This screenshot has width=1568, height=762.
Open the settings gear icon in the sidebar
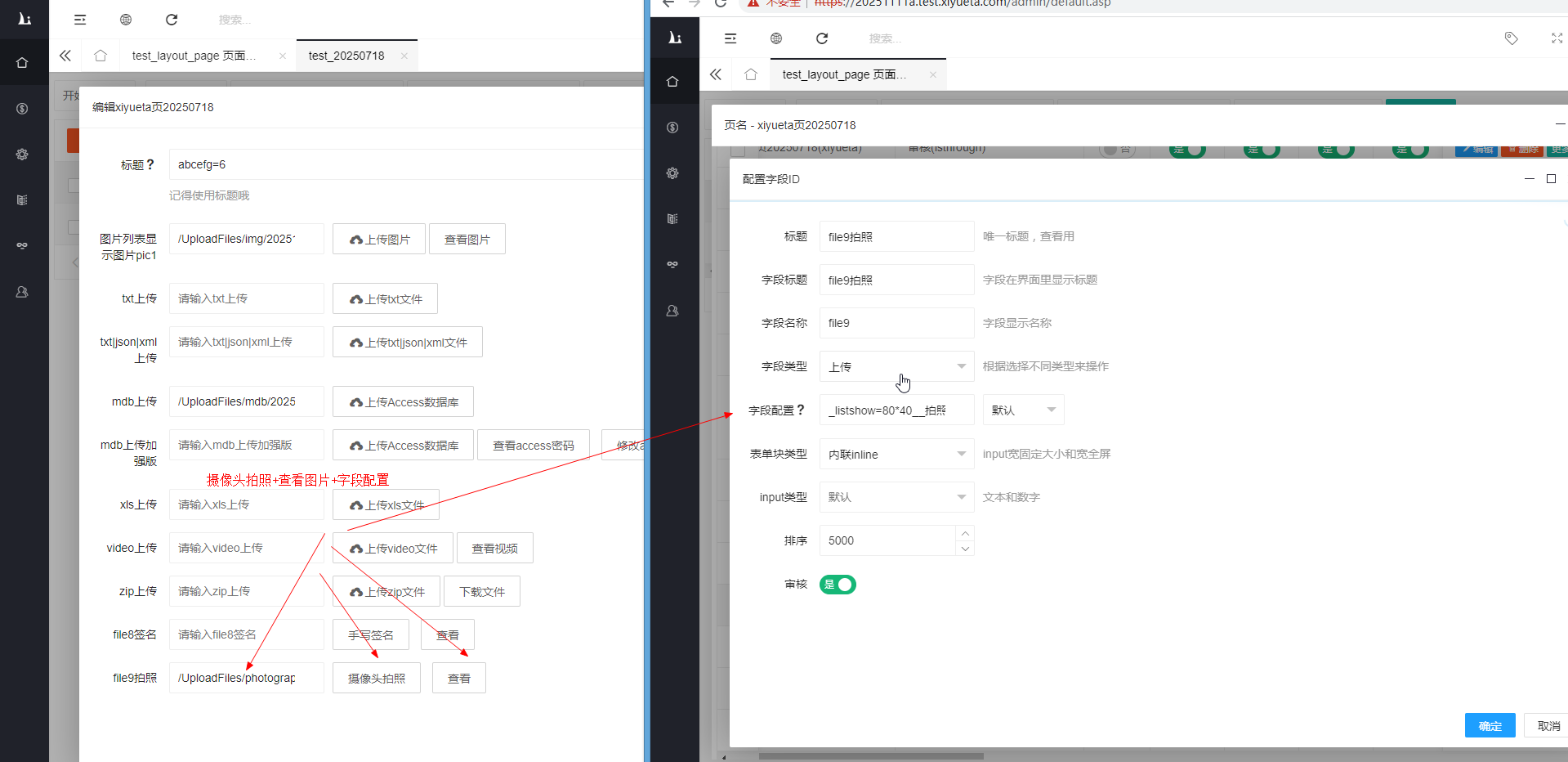click(22, 154)
